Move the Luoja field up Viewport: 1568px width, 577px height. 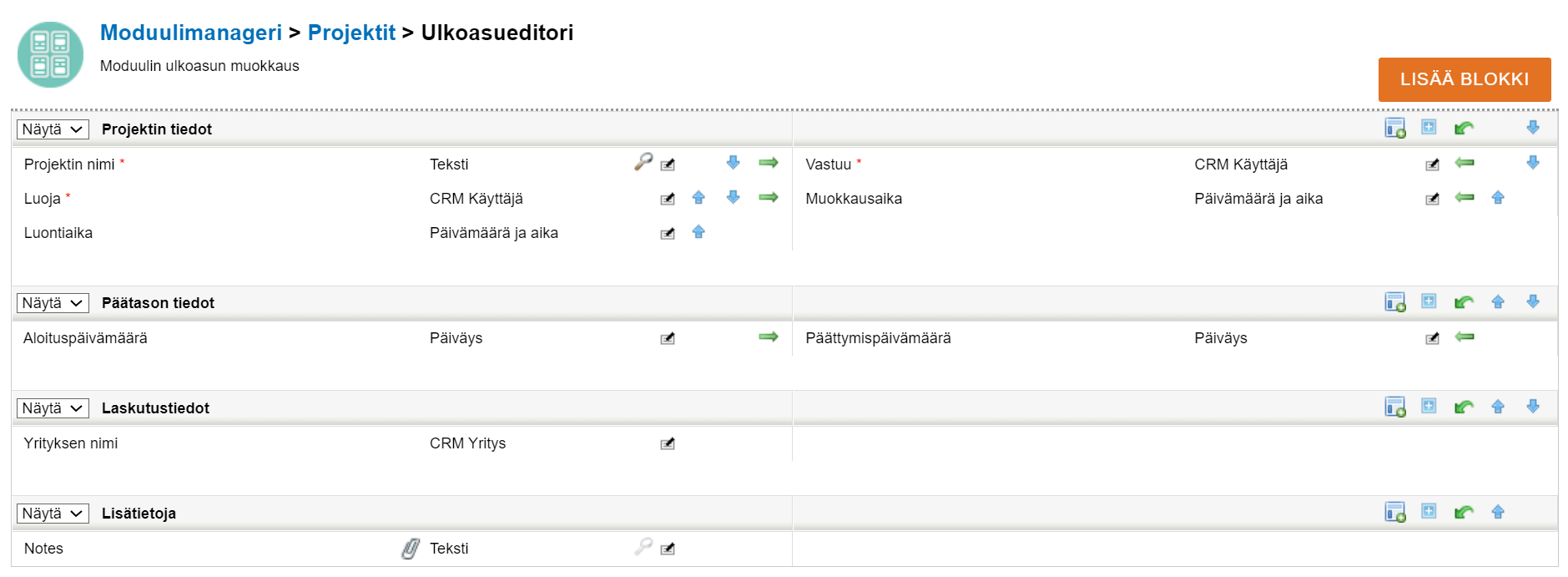698,198
